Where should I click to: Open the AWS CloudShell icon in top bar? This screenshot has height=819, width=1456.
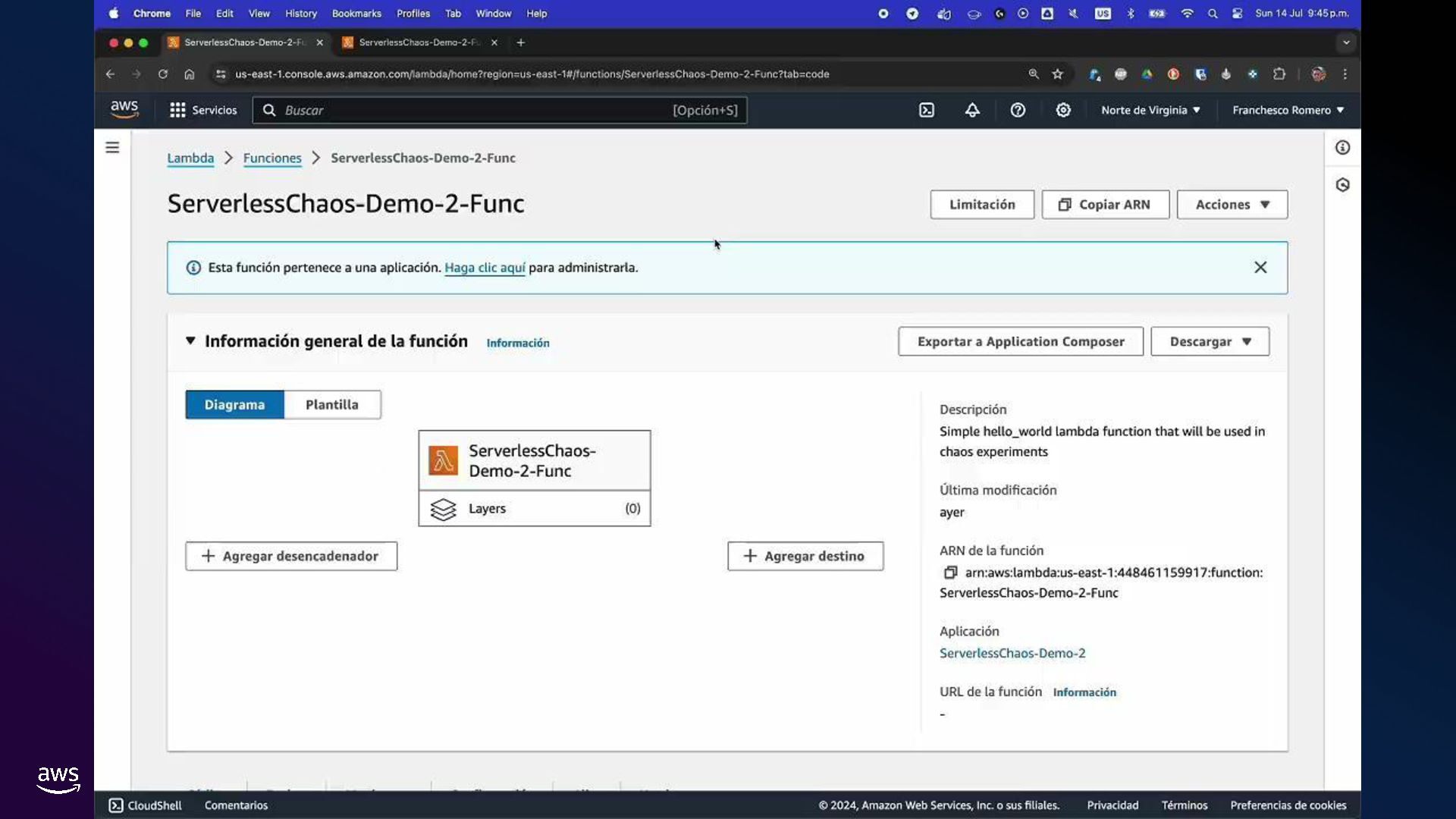(927, 110)
